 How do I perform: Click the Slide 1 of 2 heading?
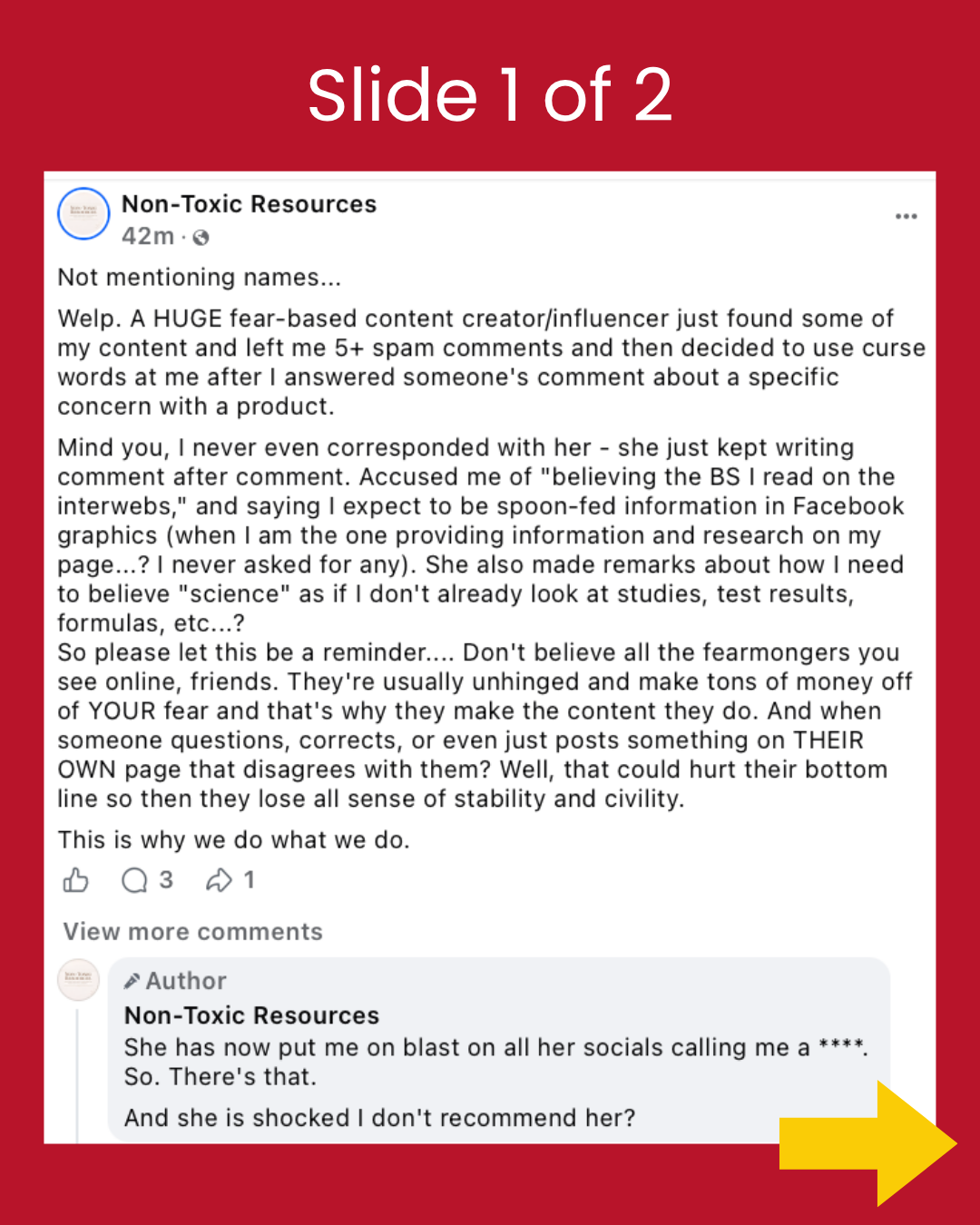pos(490,94)
